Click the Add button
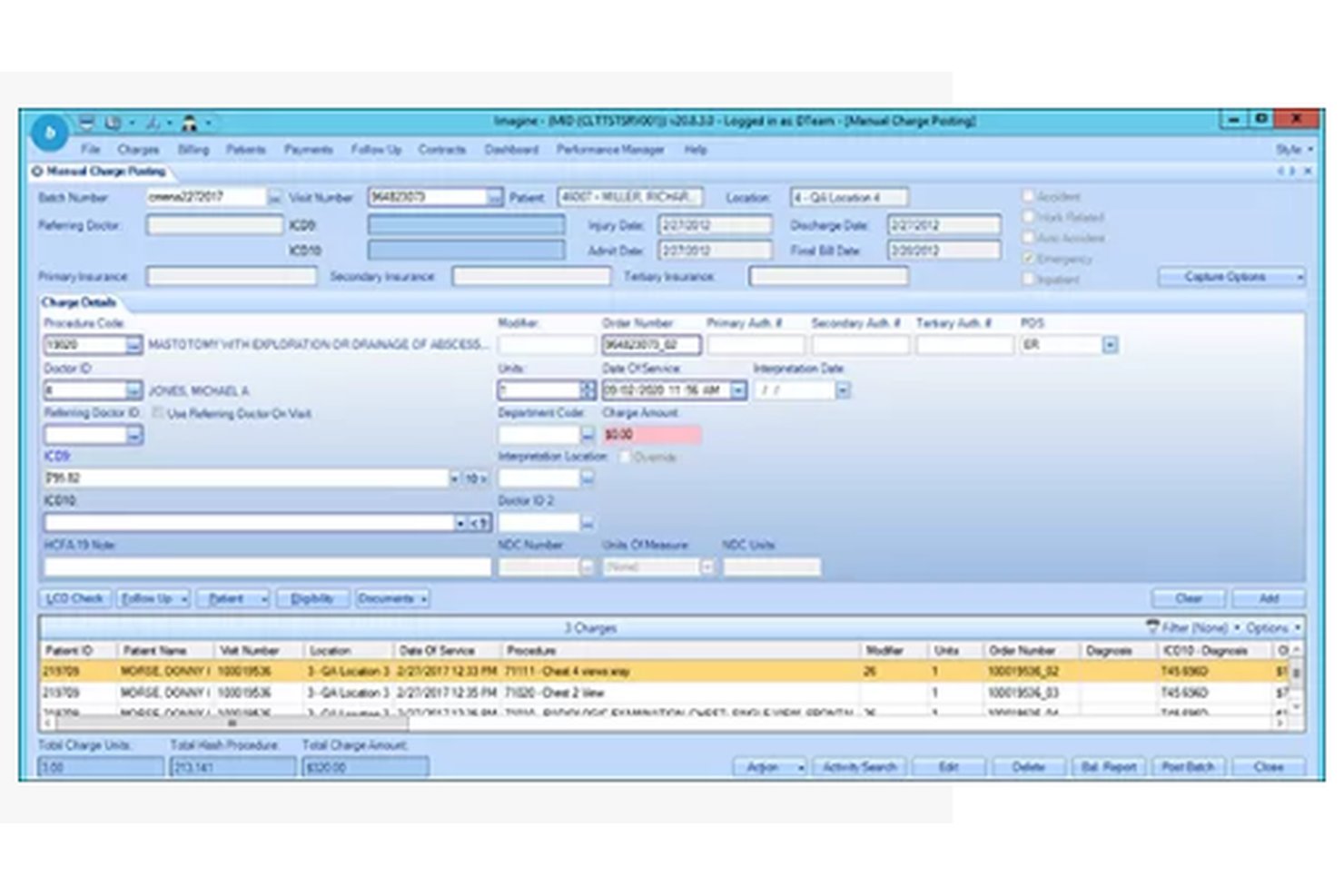1344x896 pixels. tap(1269, 599)
